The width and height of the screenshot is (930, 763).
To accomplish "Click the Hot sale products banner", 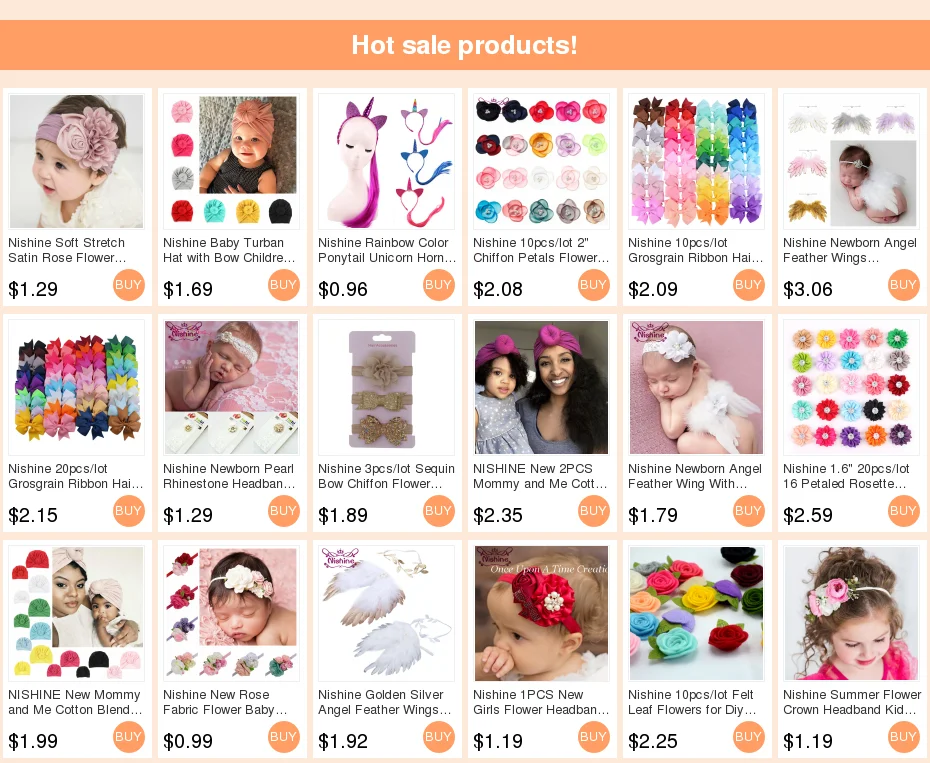I will 465,45.
